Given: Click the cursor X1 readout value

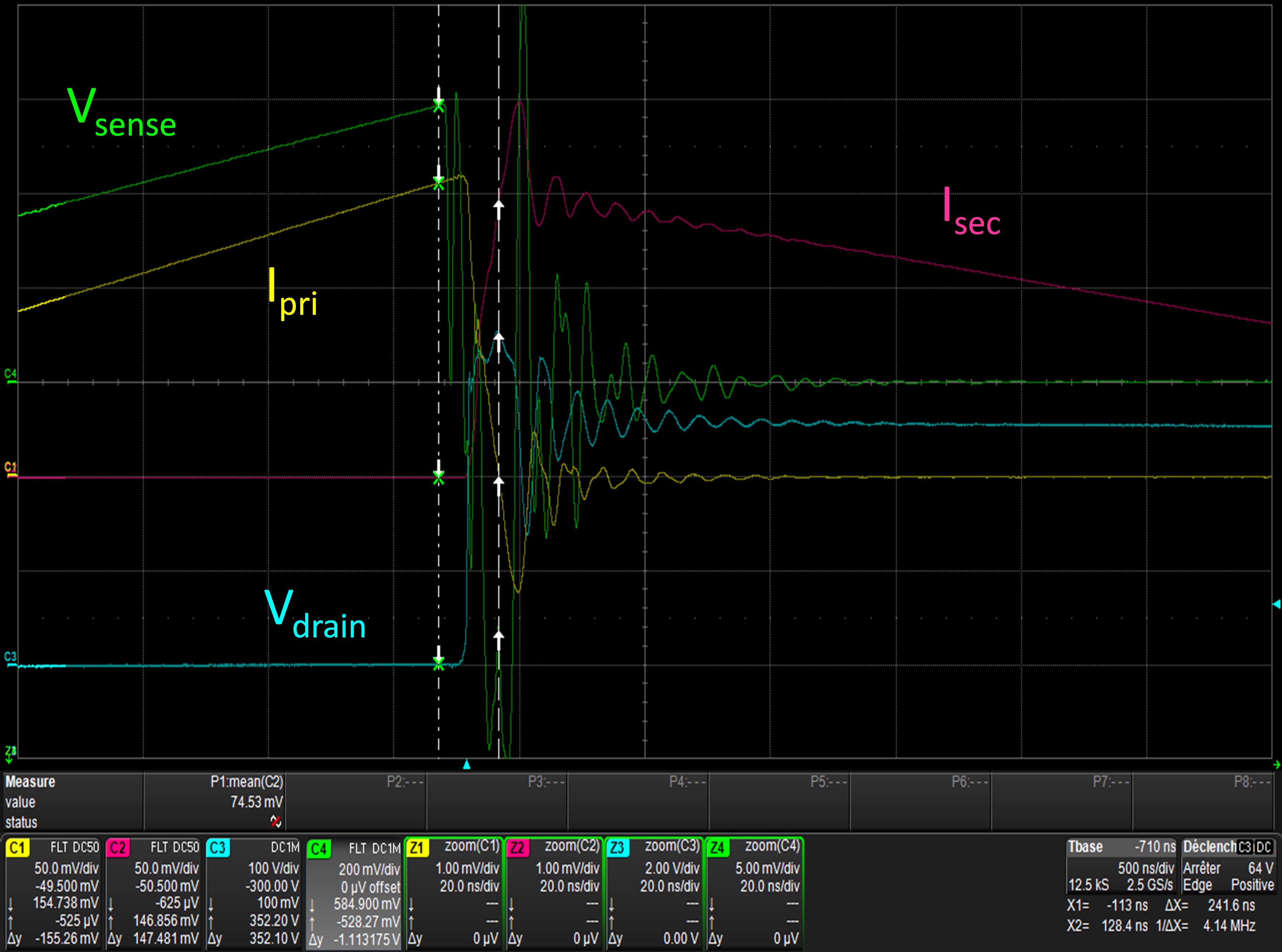Looking at the screenshot, I should [1127, 905].
